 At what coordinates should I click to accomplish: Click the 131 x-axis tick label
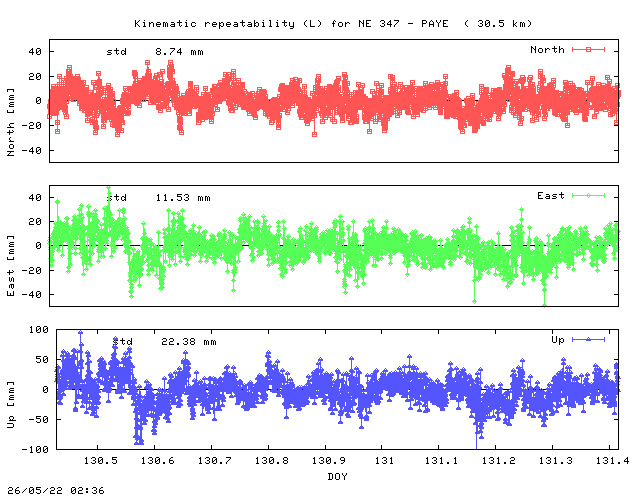click(384, 461)
